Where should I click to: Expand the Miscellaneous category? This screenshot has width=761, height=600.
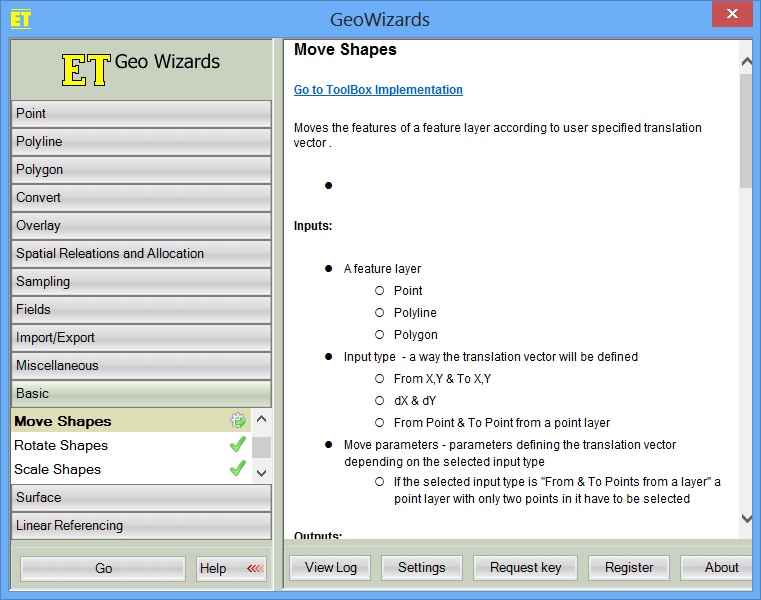(141, 366)
